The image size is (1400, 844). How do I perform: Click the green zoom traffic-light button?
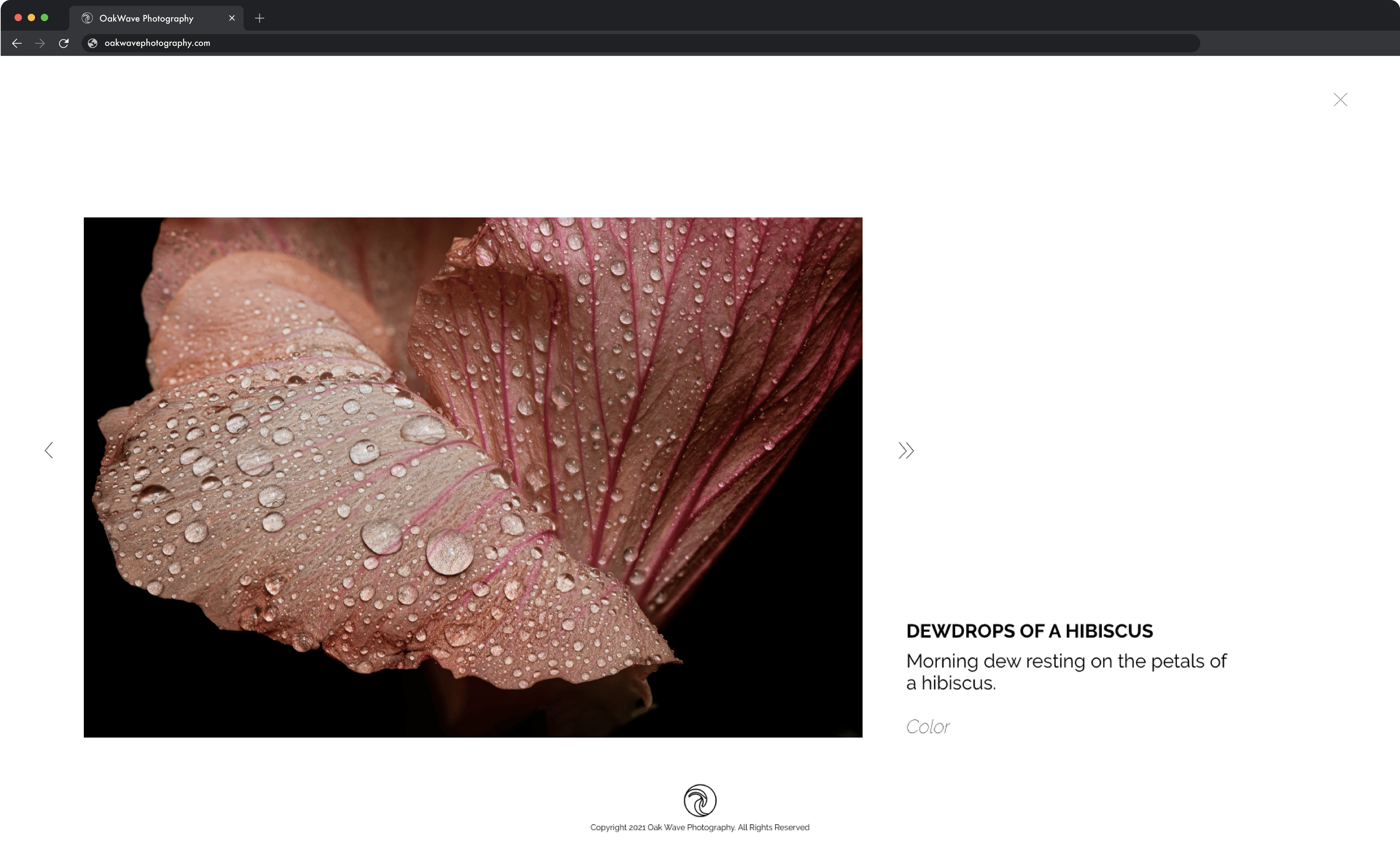[x=45, y=18]
